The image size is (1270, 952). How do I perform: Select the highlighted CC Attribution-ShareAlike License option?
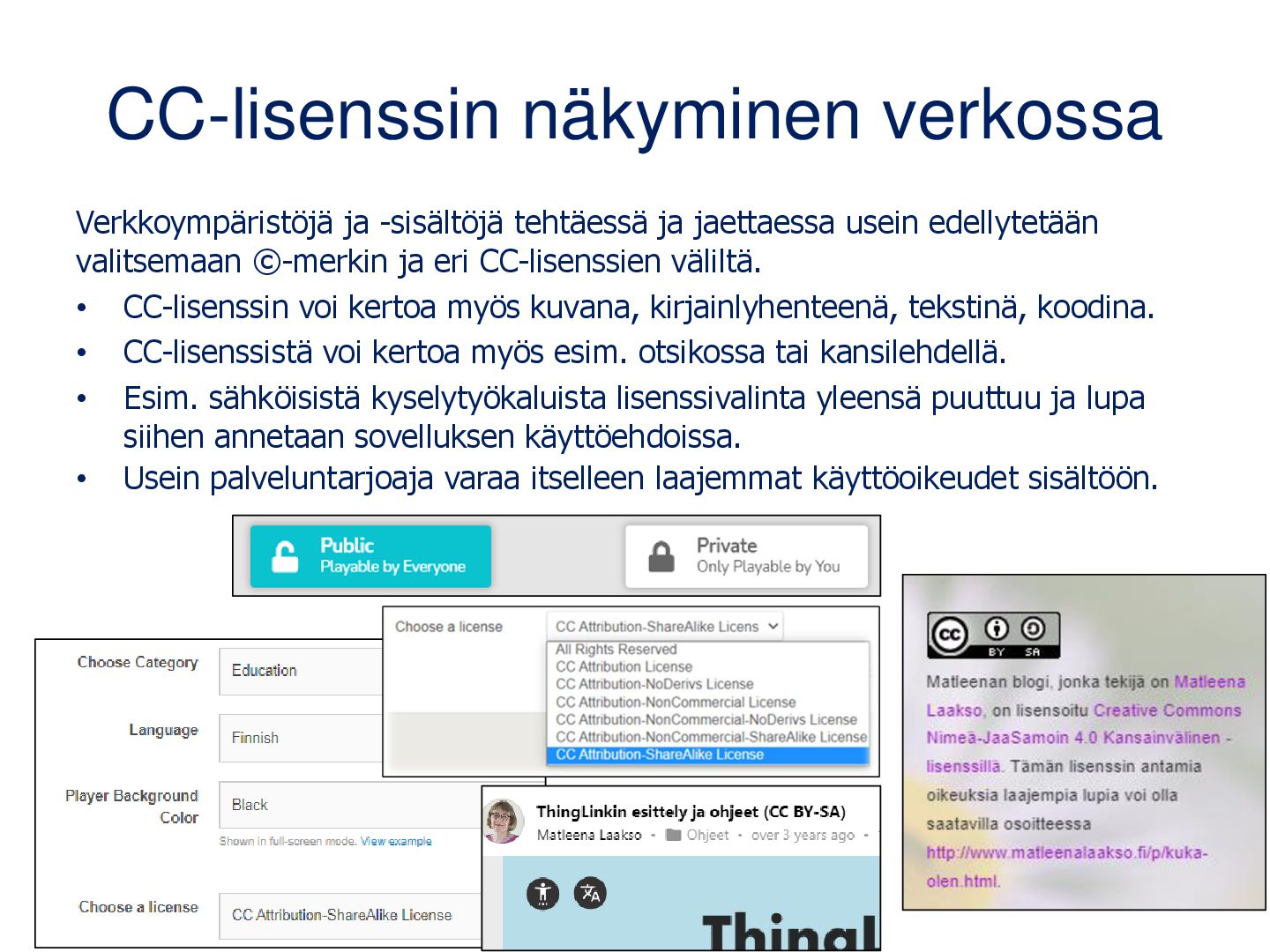pyautogui.click(x=708, y=755)
